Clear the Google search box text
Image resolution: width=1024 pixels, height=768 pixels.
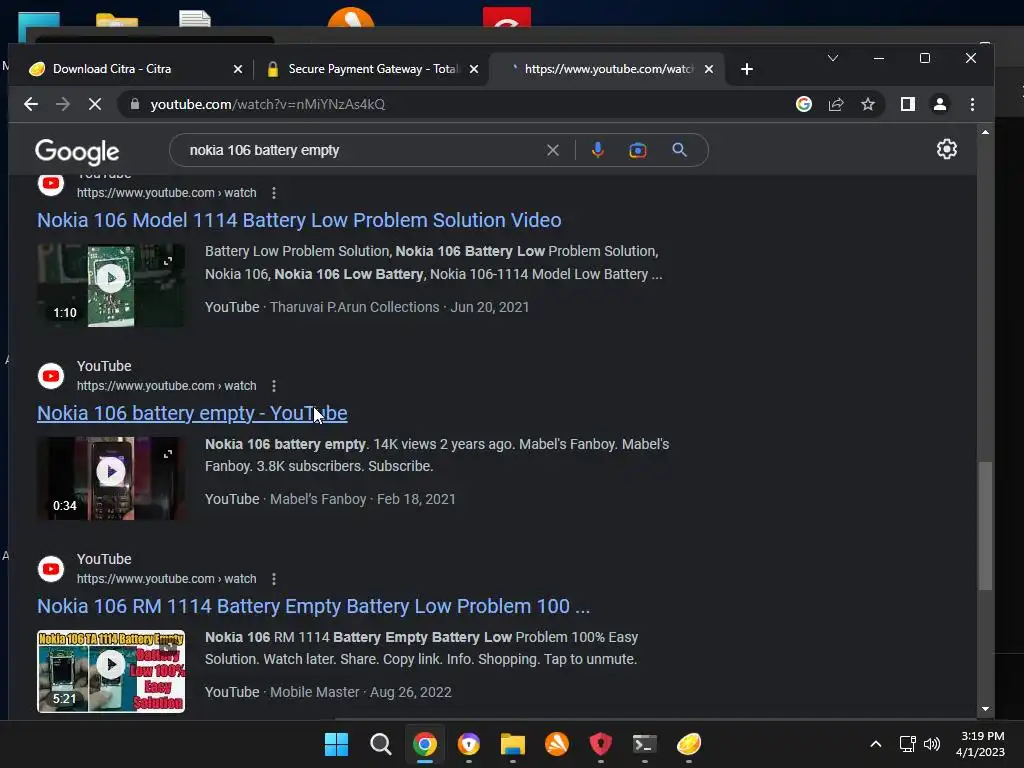(x=552, y=150)
